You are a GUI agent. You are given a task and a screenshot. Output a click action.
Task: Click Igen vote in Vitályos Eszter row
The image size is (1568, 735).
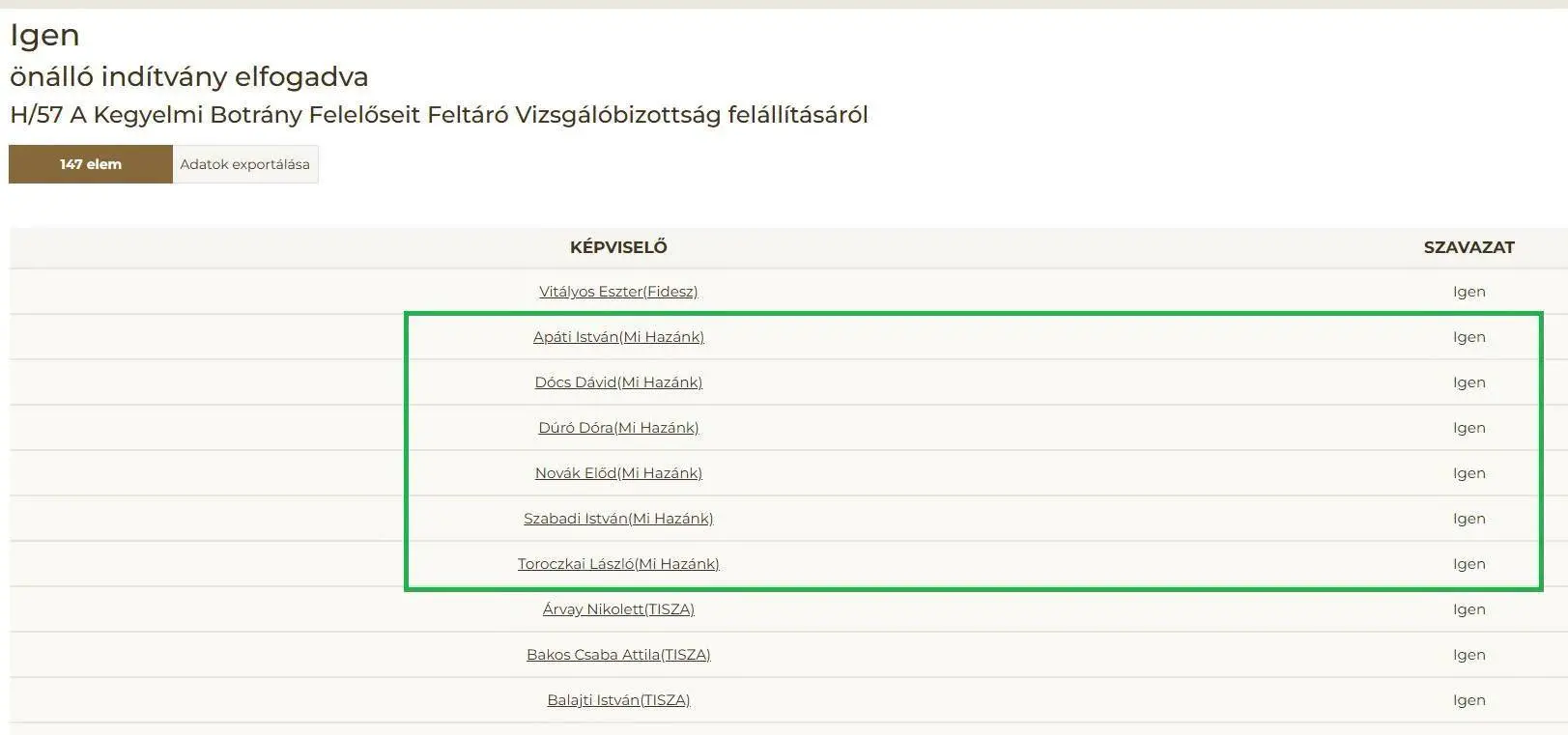click(x=1468, y=291)
